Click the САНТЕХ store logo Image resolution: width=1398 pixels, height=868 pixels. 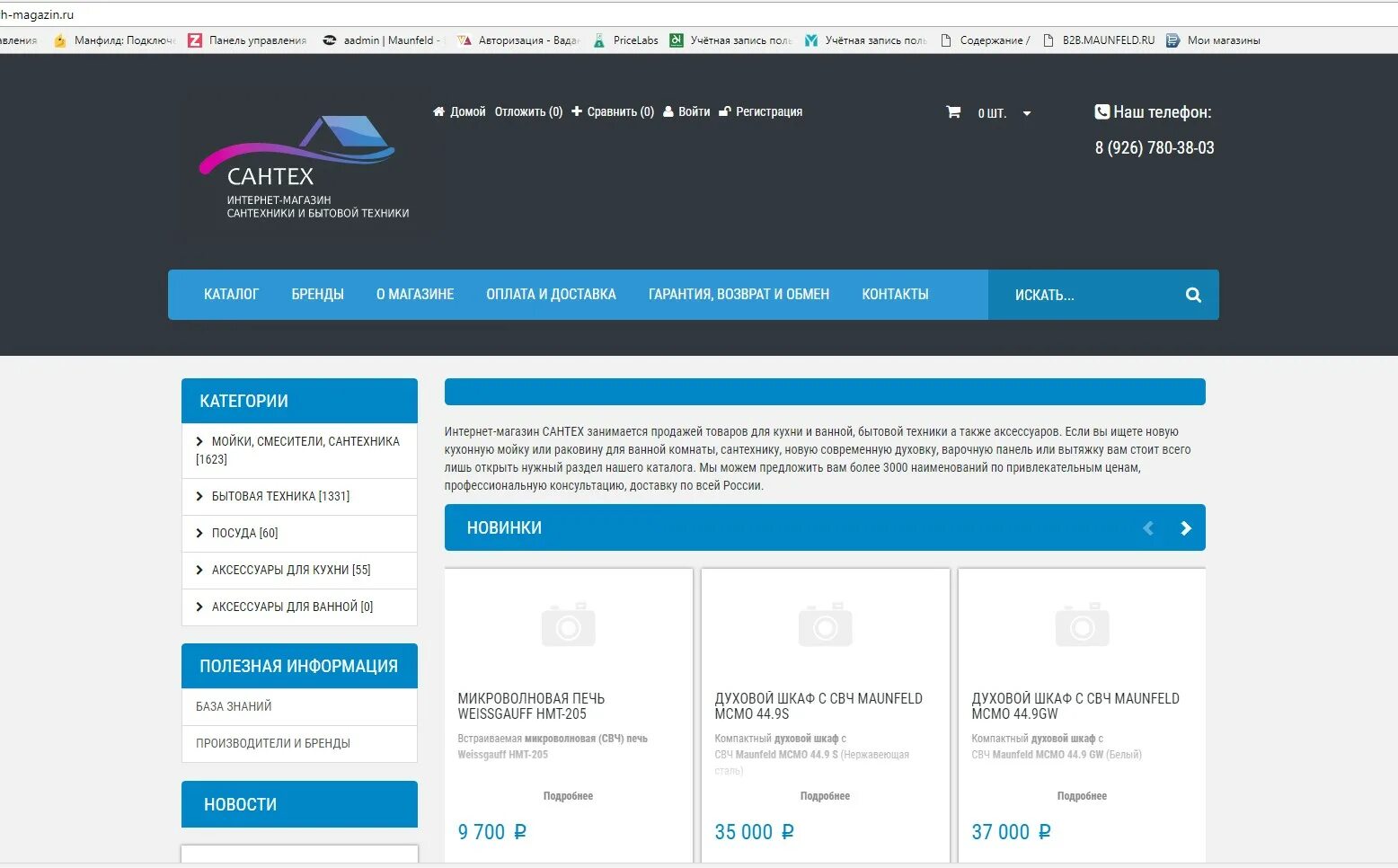[303, 167]
